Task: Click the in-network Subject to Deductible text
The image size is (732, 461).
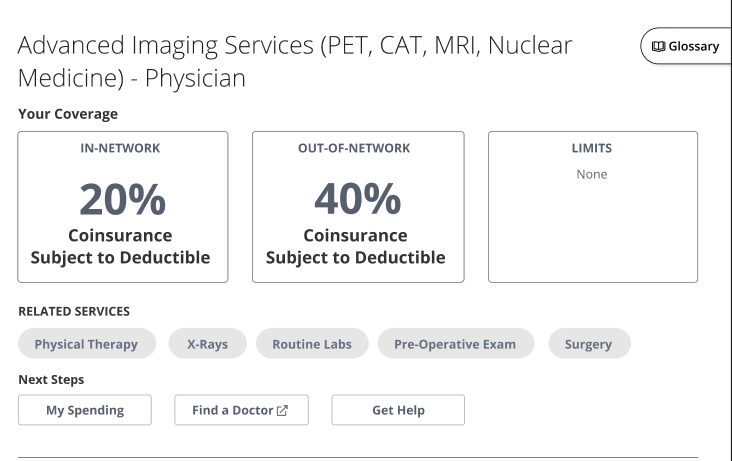Action: coord(120,257)
